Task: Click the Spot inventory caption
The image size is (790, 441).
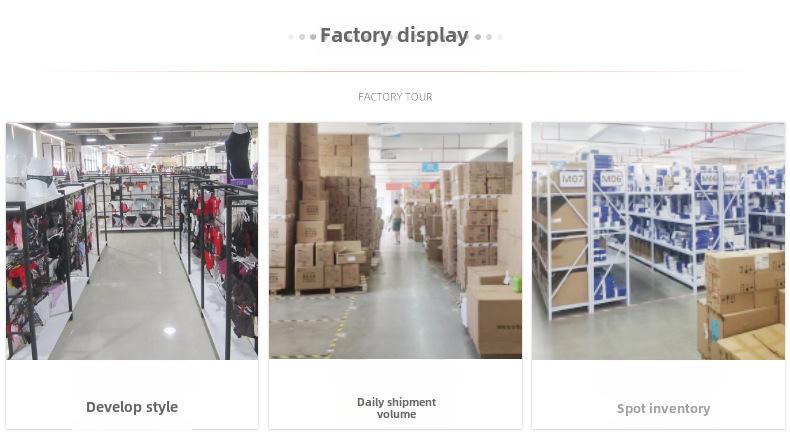Action: tap(664, 409)
